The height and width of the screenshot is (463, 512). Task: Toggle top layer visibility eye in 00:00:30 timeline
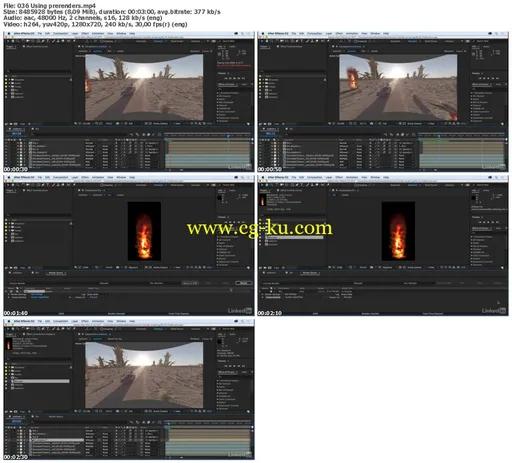point(6,143)
